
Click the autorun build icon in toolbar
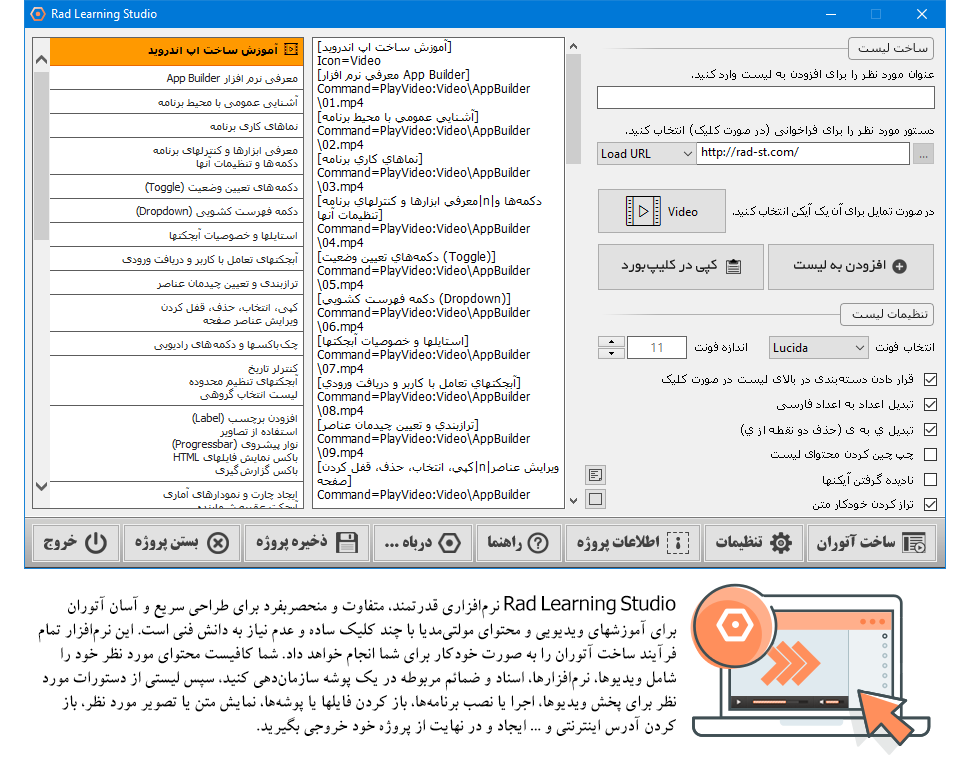914,542
